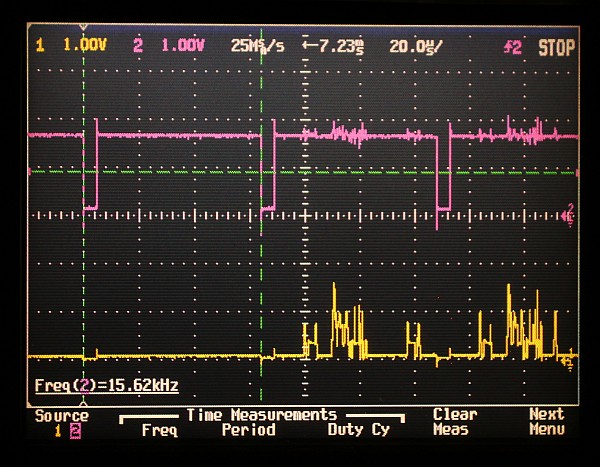The width and height of the screenshot is (600, 467).
Task: Select the channel 2 indicator showing 1.00V
Action: 172,46
